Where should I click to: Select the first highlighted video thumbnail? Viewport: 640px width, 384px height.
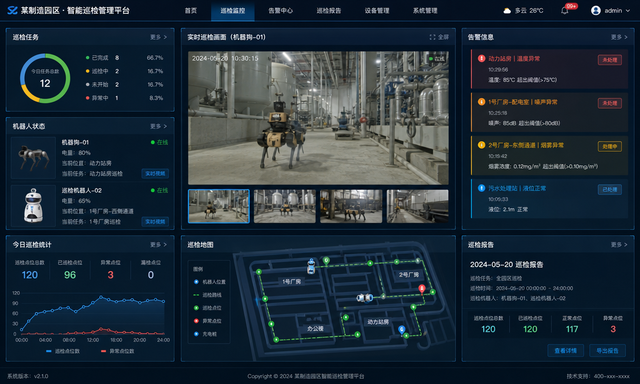point(219,206)
